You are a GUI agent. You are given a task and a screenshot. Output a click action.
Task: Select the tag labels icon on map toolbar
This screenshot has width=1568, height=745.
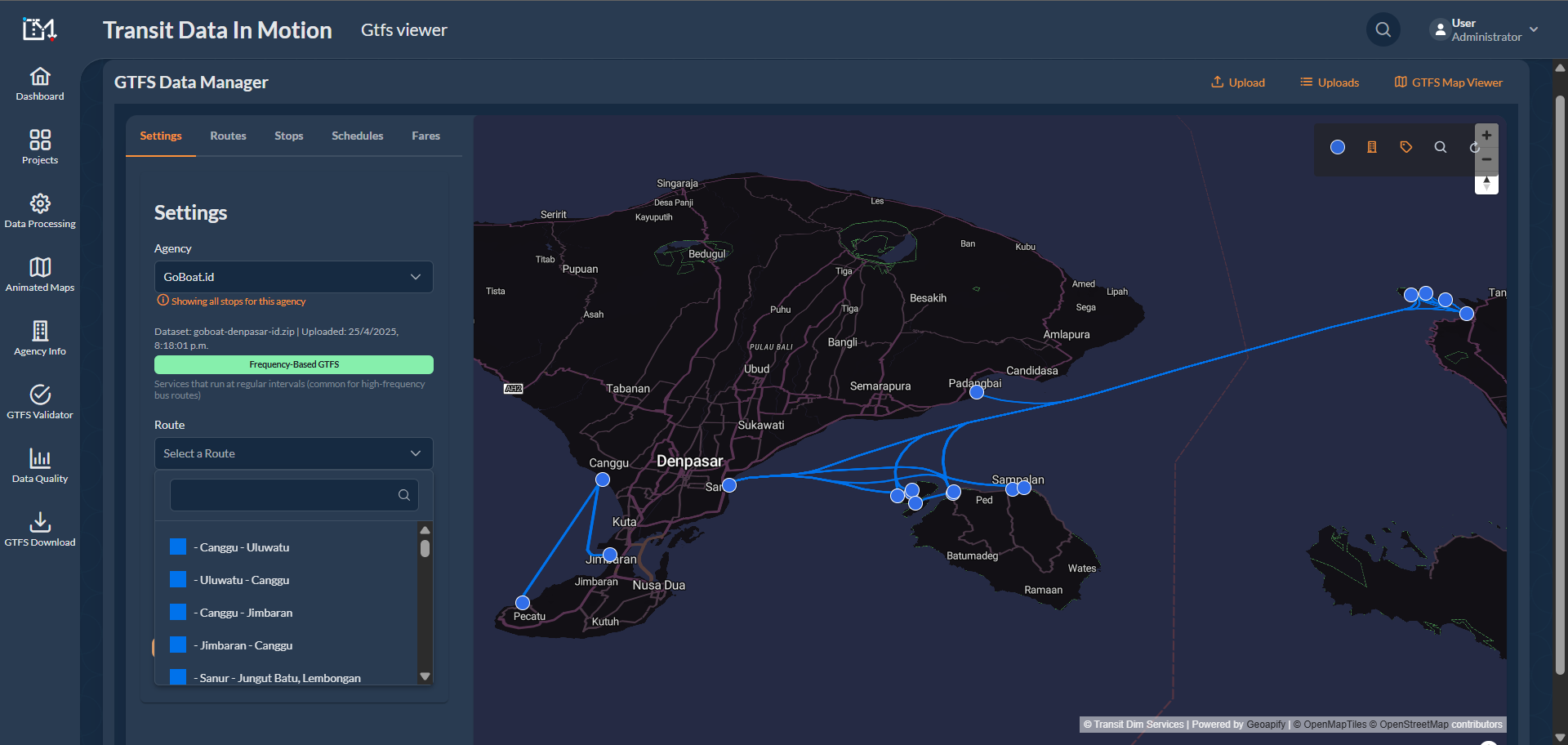[x=1406, y=147]
